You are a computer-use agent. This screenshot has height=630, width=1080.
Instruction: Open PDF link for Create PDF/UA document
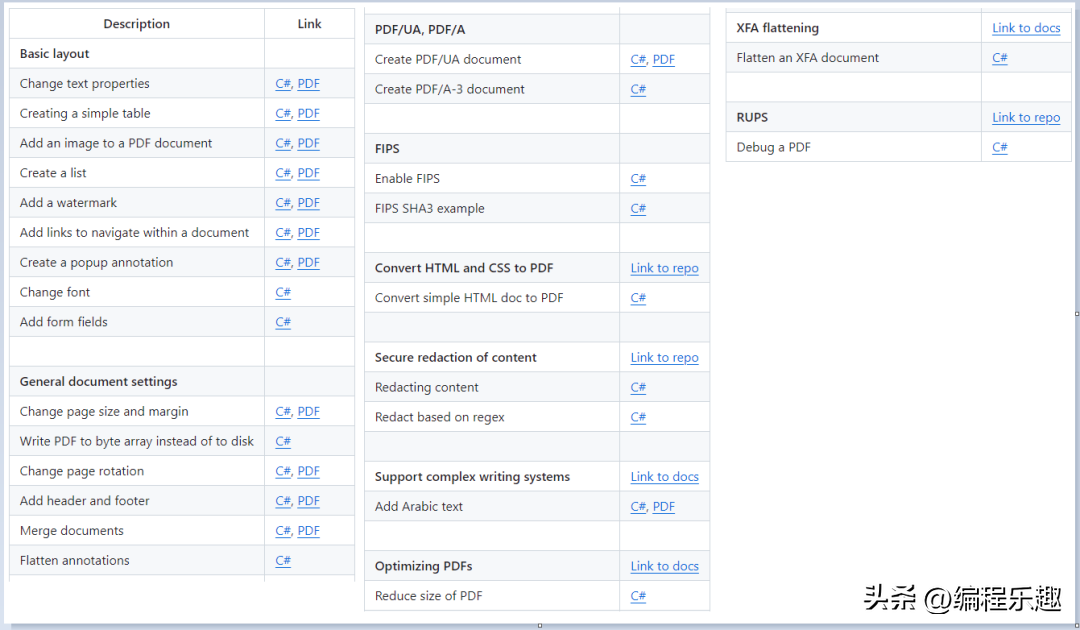[x=664, y=60]
